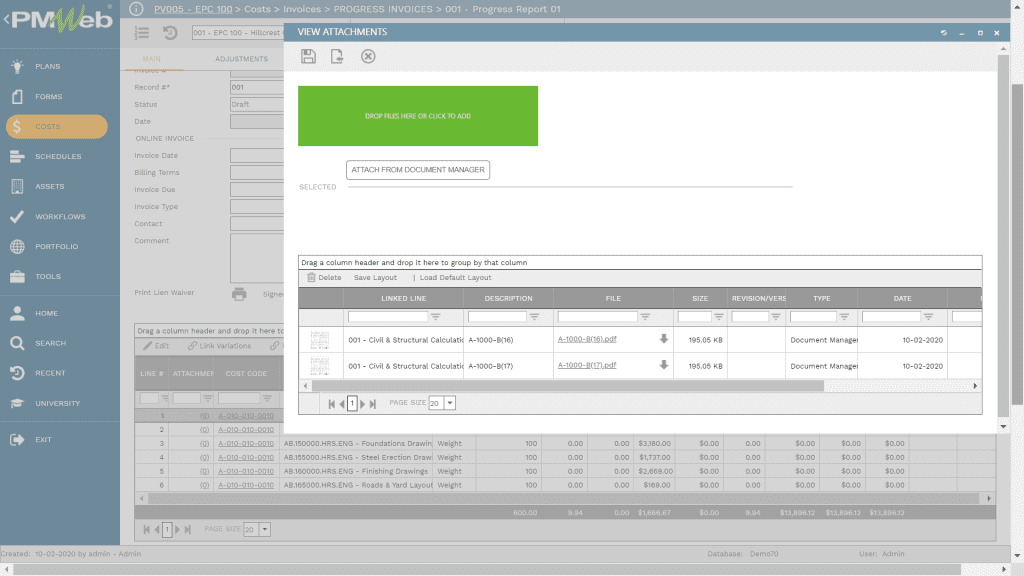This screenshot has height=576, width=1024.
Task: Switch to the Main tab
Action: (152, 59)
